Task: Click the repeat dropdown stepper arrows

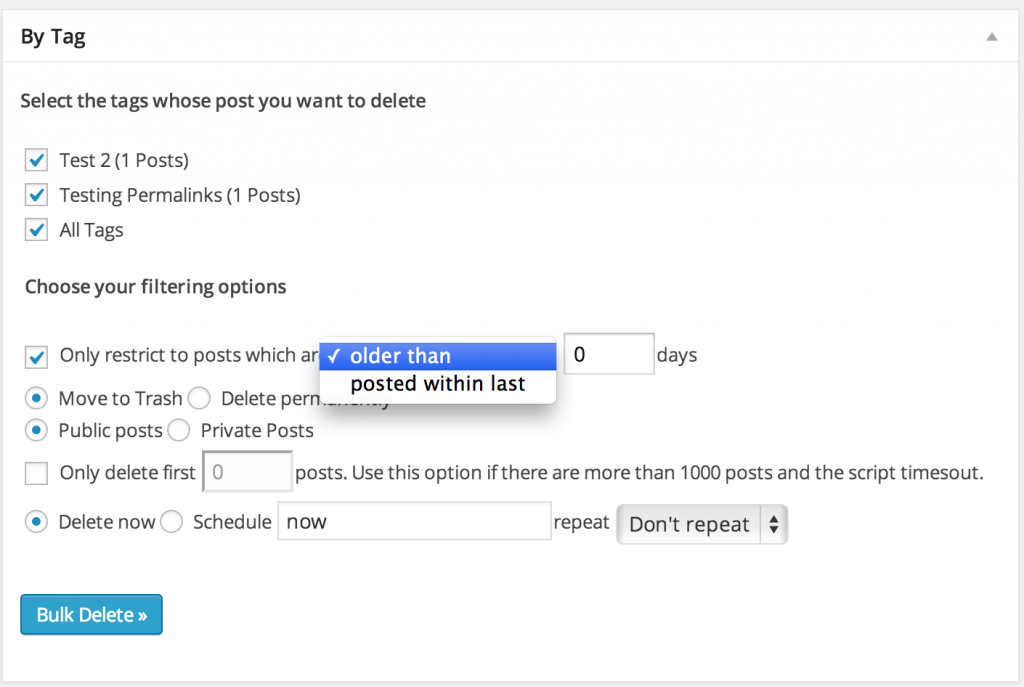Action: point(775,524)
